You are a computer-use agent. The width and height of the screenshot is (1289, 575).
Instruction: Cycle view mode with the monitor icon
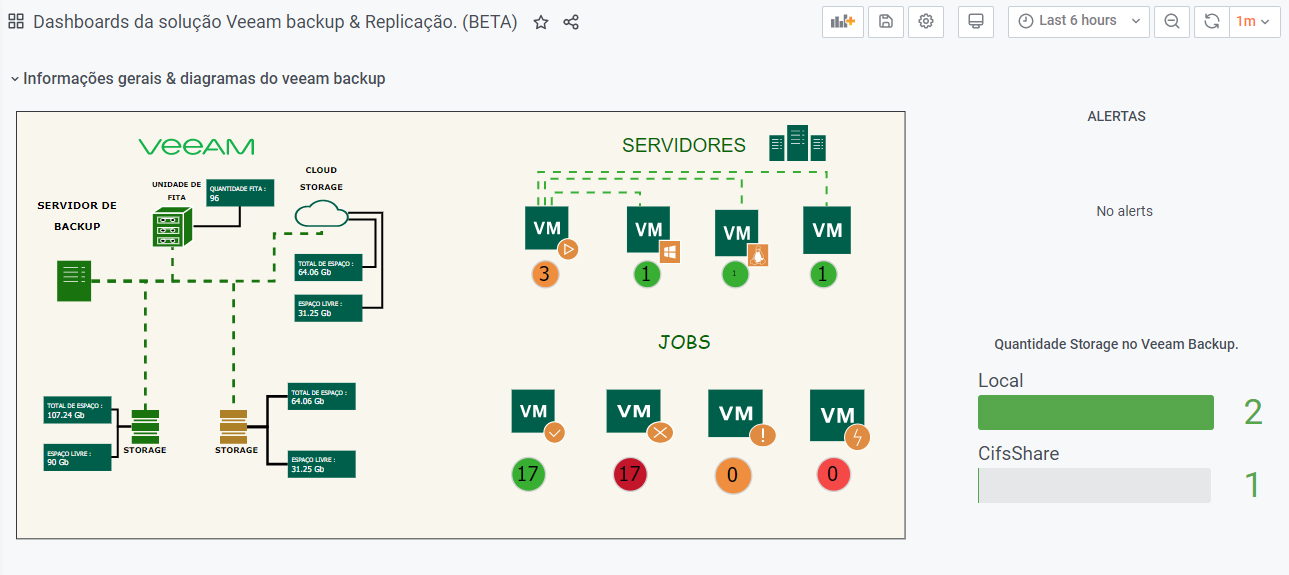pos(976,21)
